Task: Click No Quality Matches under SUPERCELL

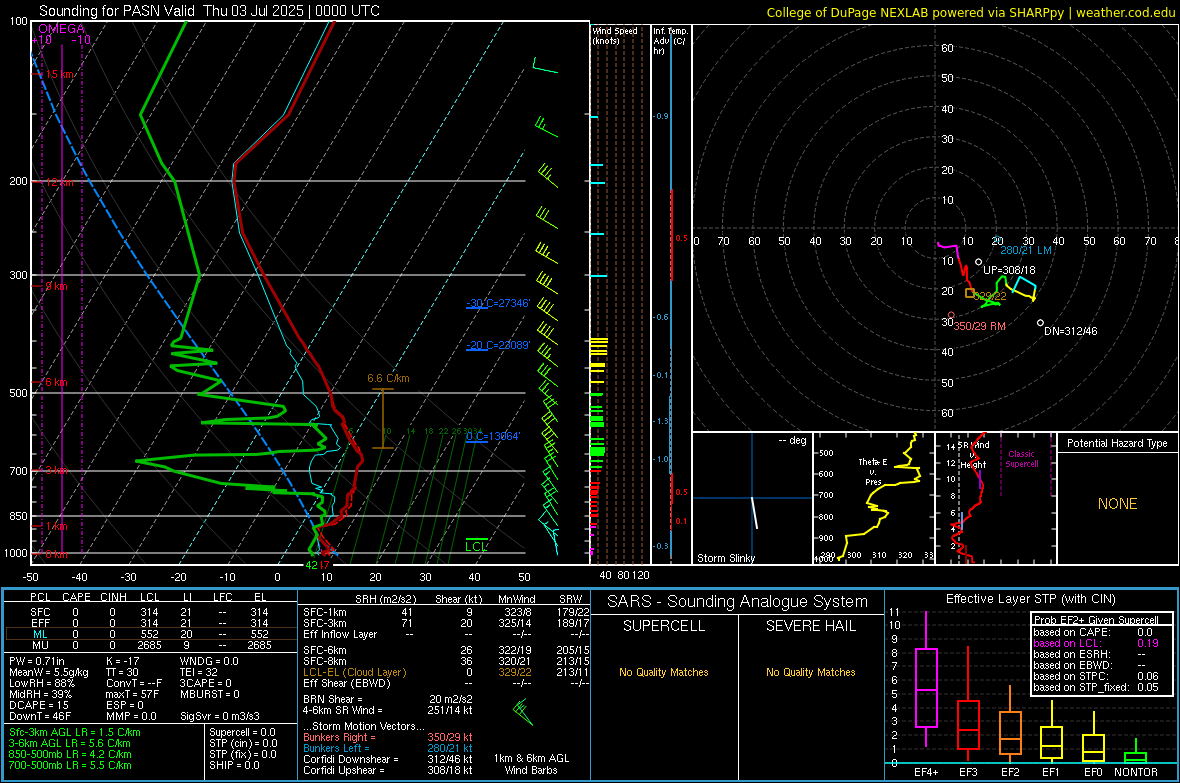Action: (664, 672)
